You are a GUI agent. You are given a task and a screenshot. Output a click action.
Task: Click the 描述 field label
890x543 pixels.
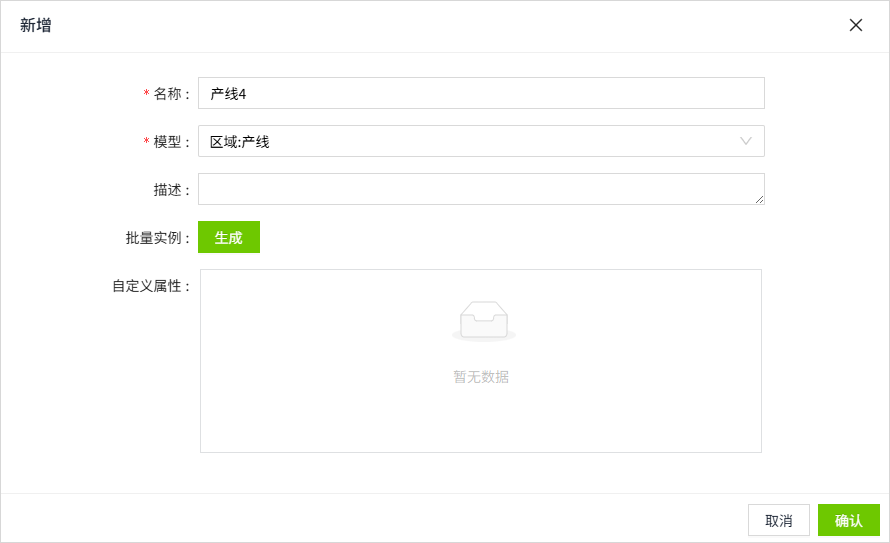167,190
